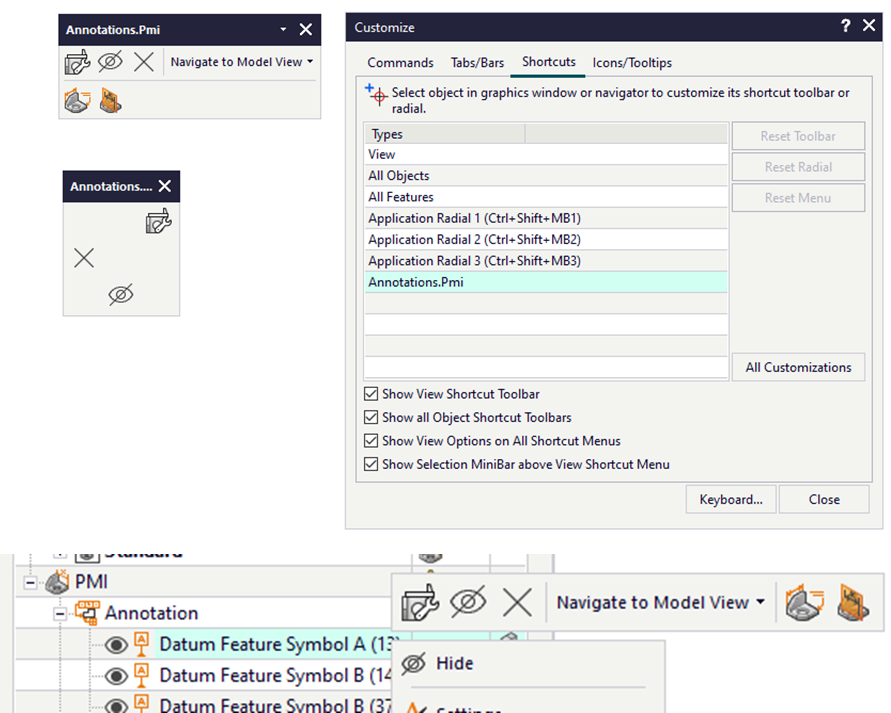
Task: Disable the Show View Shortcut Toolbar checkbox
Action: (x=372, y=394)
